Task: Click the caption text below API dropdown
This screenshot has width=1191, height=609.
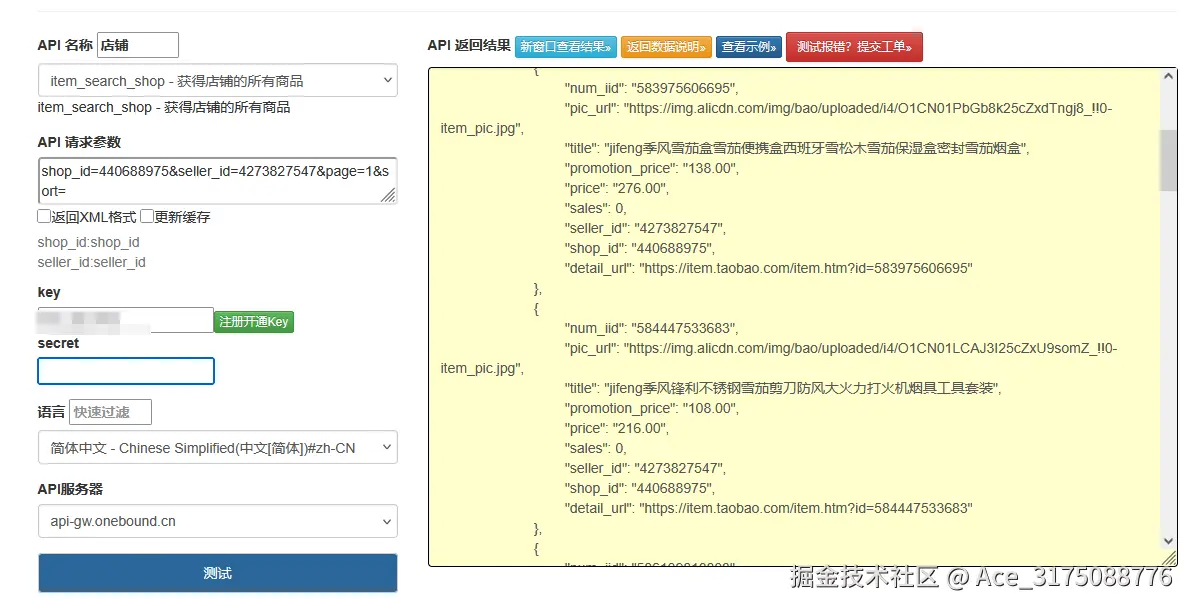Action: pyautogui.click(x=163, y=107)
